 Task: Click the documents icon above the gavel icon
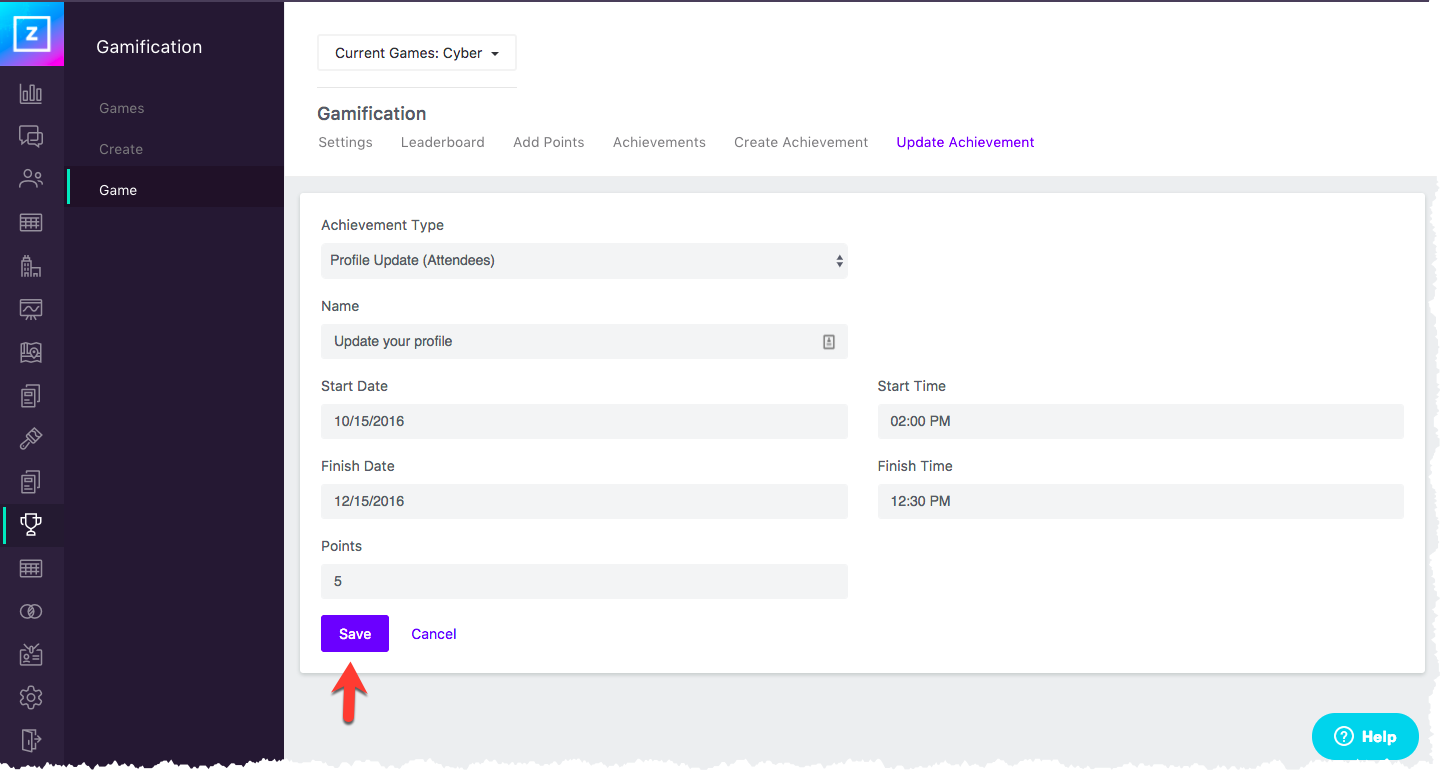(31, 396)
